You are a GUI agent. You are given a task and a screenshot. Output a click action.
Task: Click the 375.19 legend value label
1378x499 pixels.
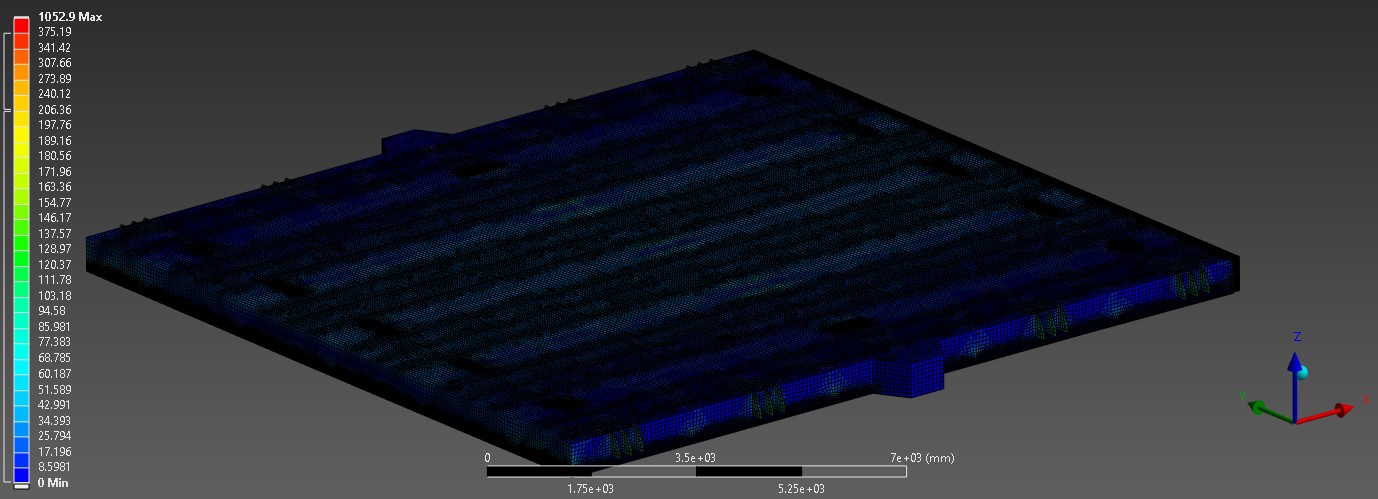point(54,32)
